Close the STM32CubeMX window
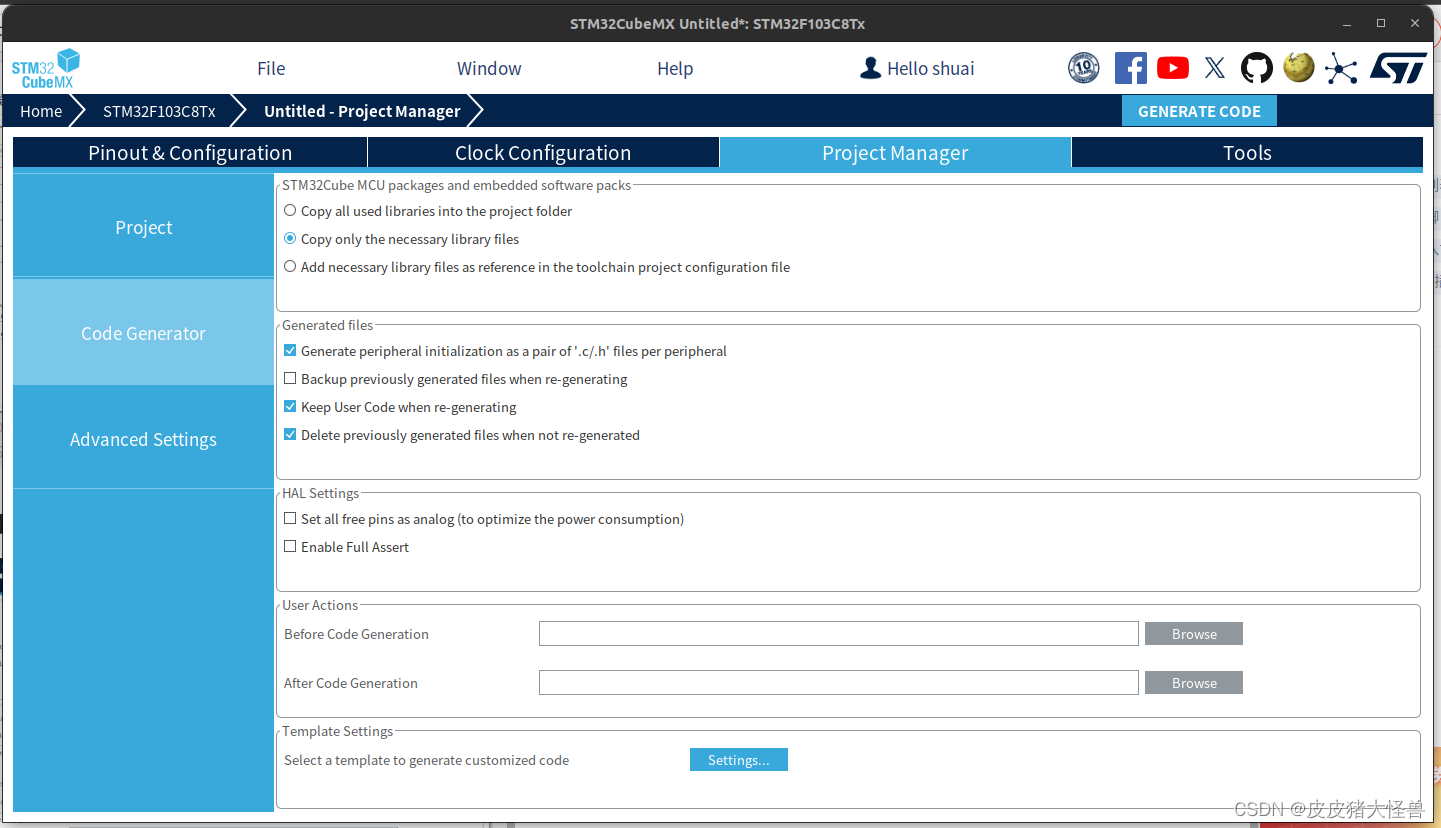This screenshot has width=1441, height=828. [x=1415, y=22]
